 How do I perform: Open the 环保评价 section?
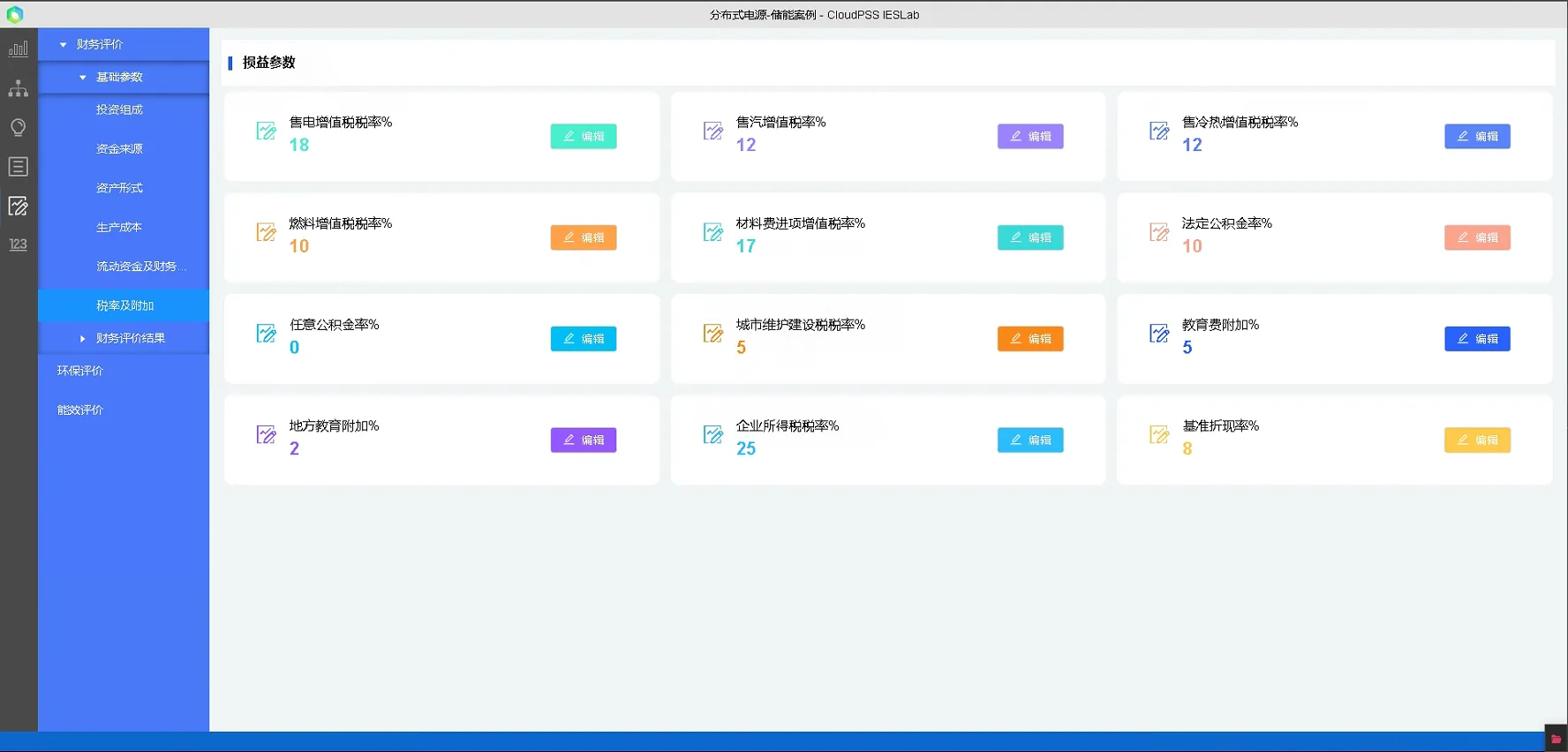point(124,371)
